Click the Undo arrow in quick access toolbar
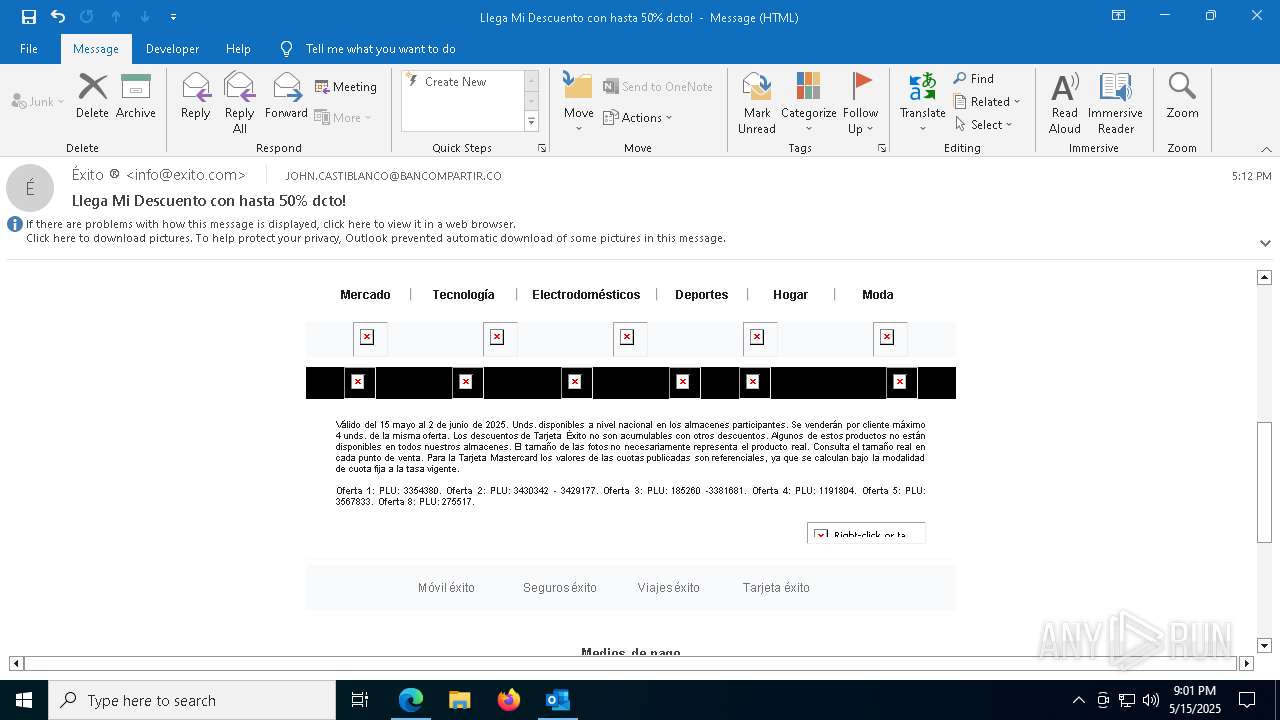This screenshot has height=720, width=1280. [58, 17]
